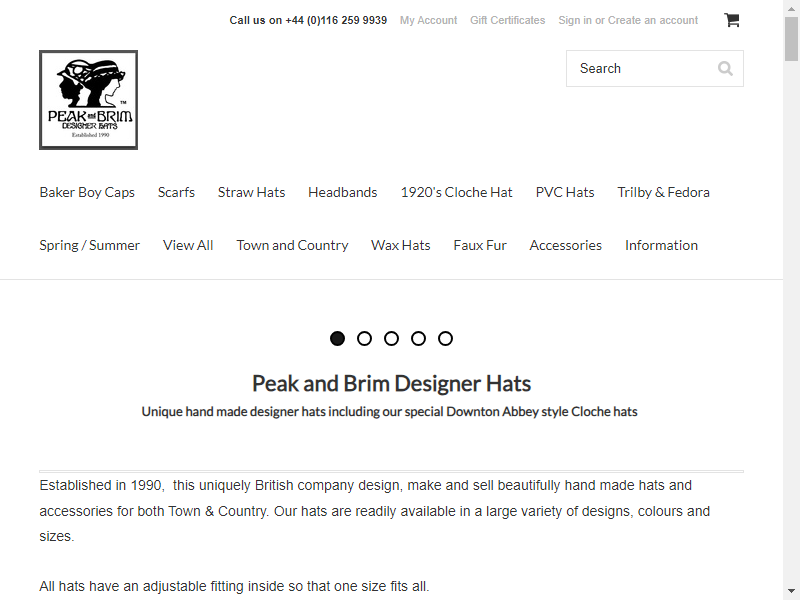Click the Peak and Brim logo
The width and height of the screenshot is (800, 600).
pyautogui.click(x=88, y=100)
